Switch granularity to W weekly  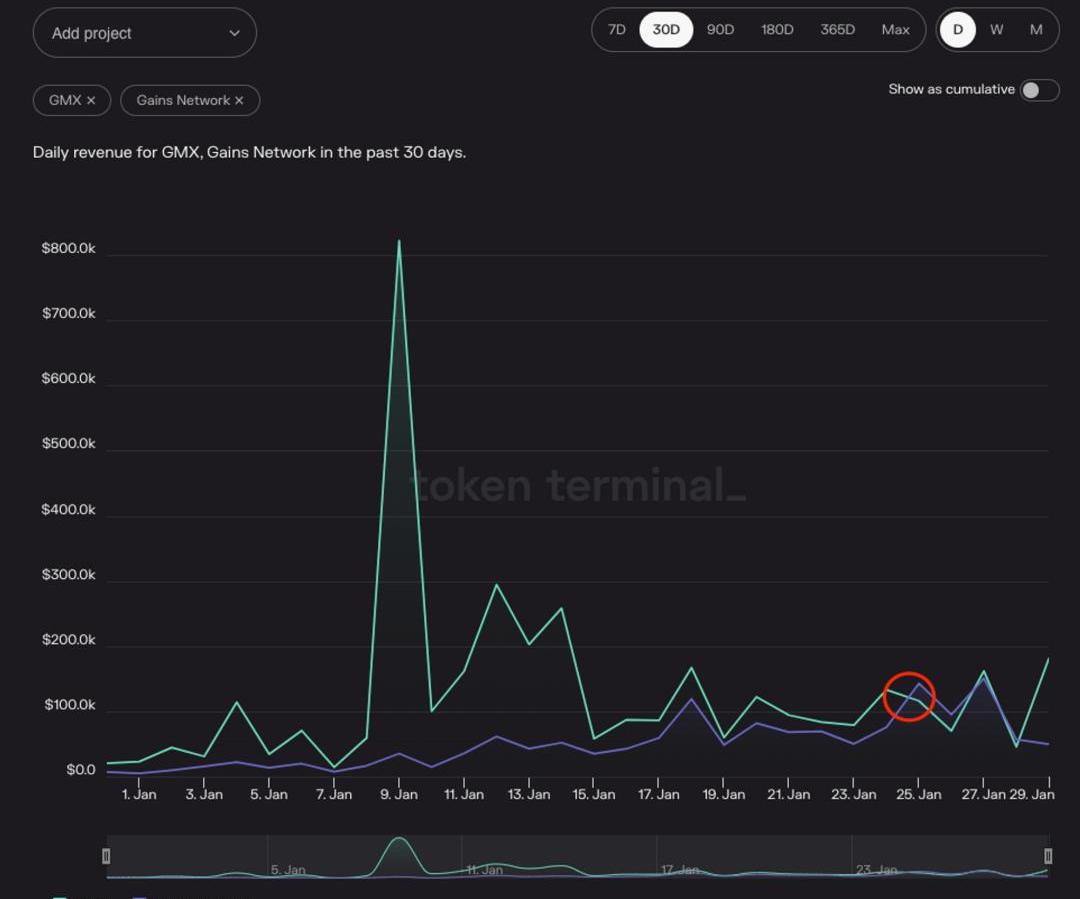997,30
